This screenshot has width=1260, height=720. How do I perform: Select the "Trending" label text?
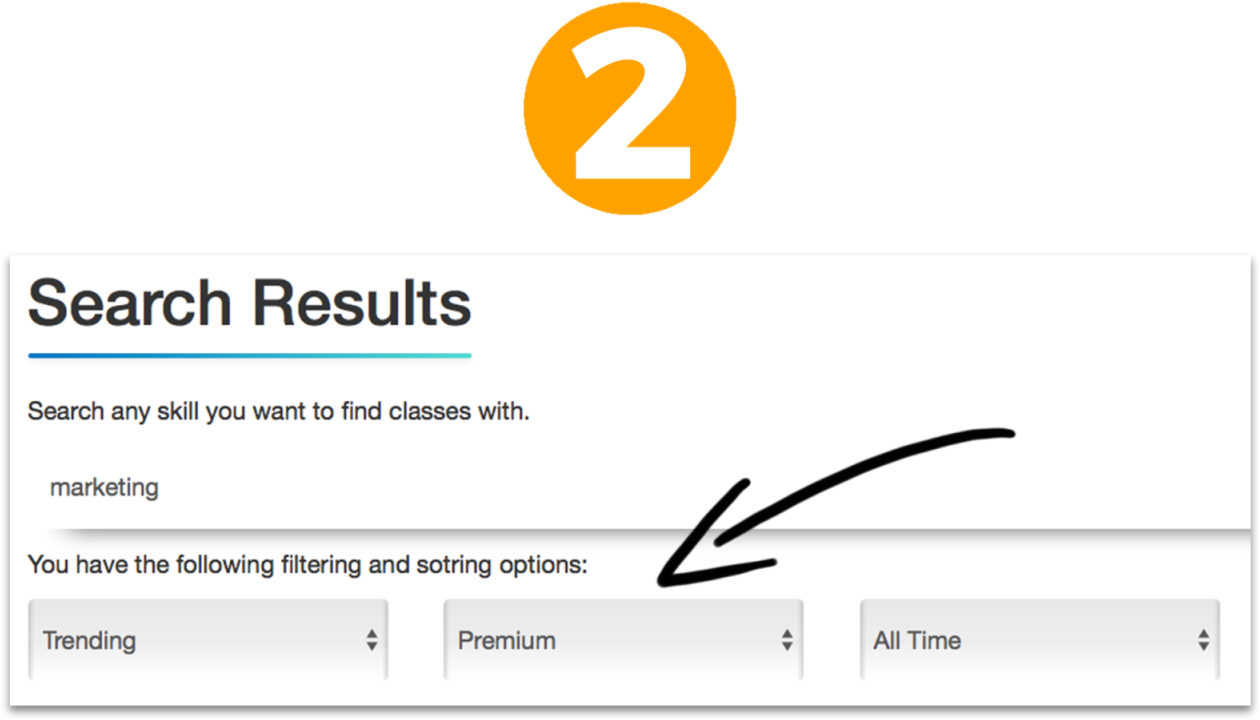(x=89, y=640)
